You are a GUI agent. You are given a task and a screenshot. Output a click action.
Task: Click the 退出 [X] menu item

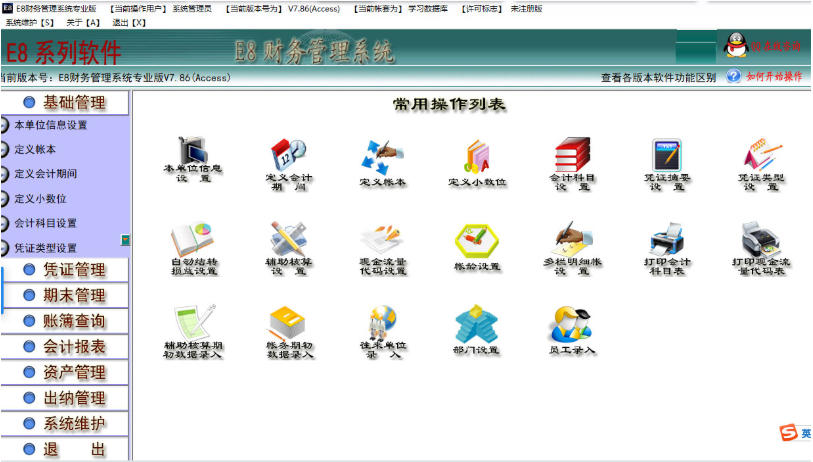129,22
